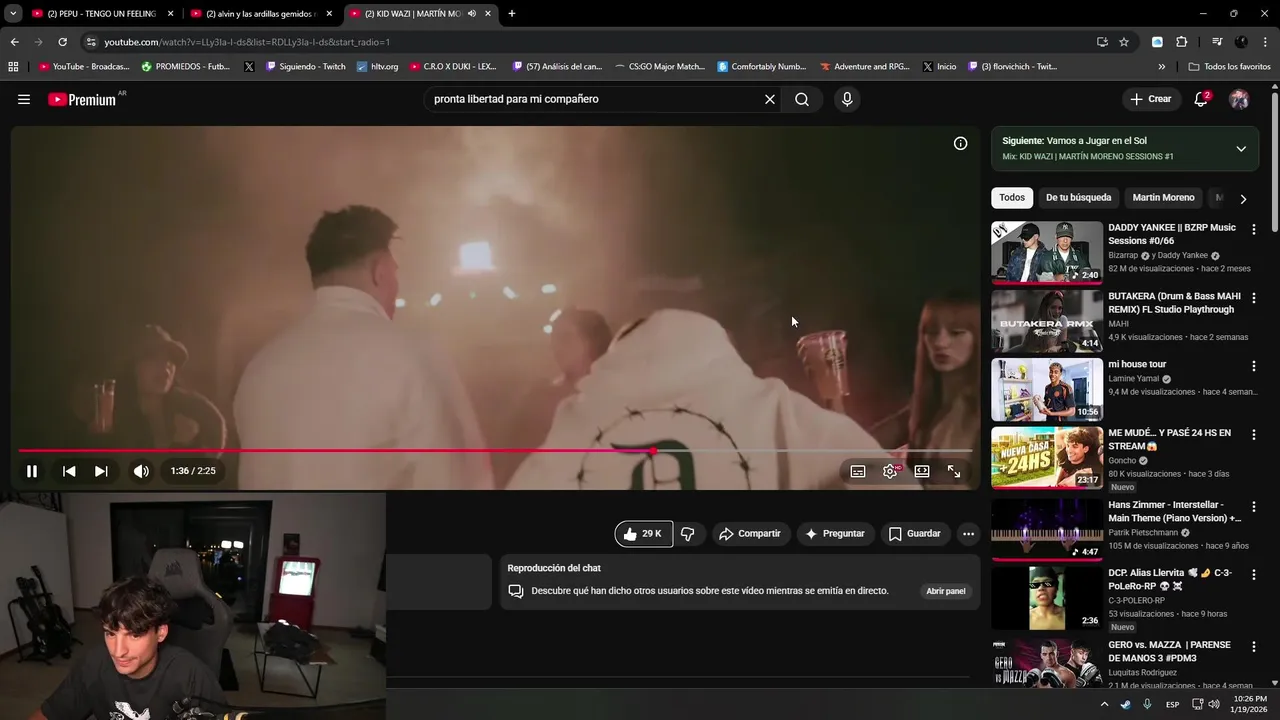This screenshot has width=1280, height=720.
Task: Open the Chrome apps grid shortcut
Action: point(13,66)
